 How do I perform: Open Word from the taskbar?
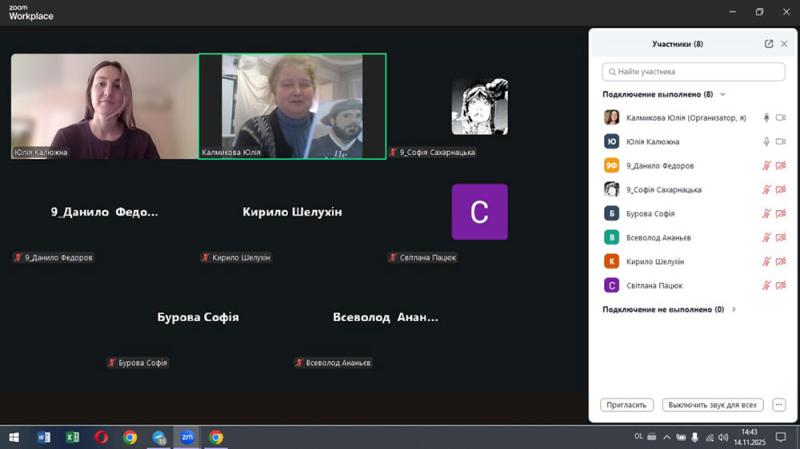43,437
